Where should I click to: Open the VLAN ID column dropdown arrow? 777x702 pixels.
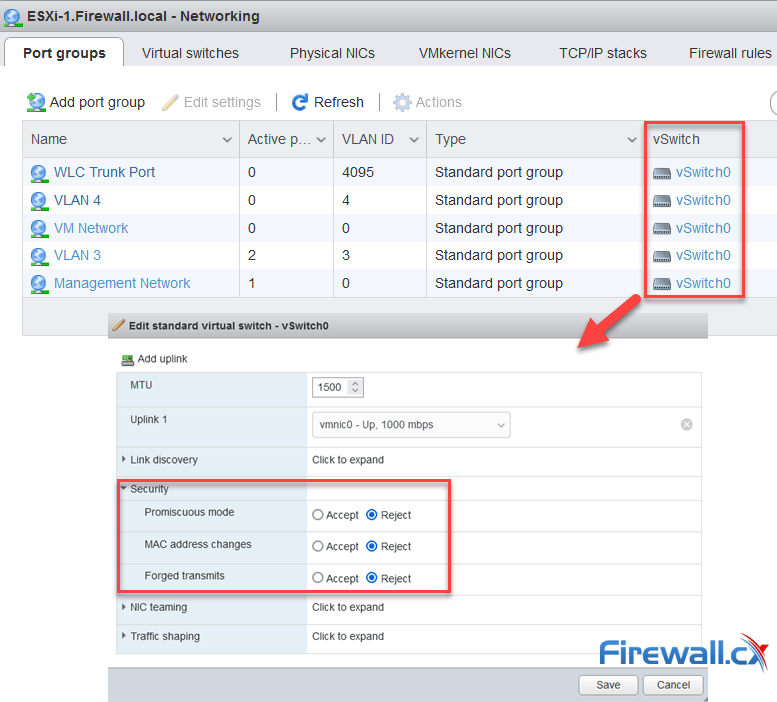414,140
